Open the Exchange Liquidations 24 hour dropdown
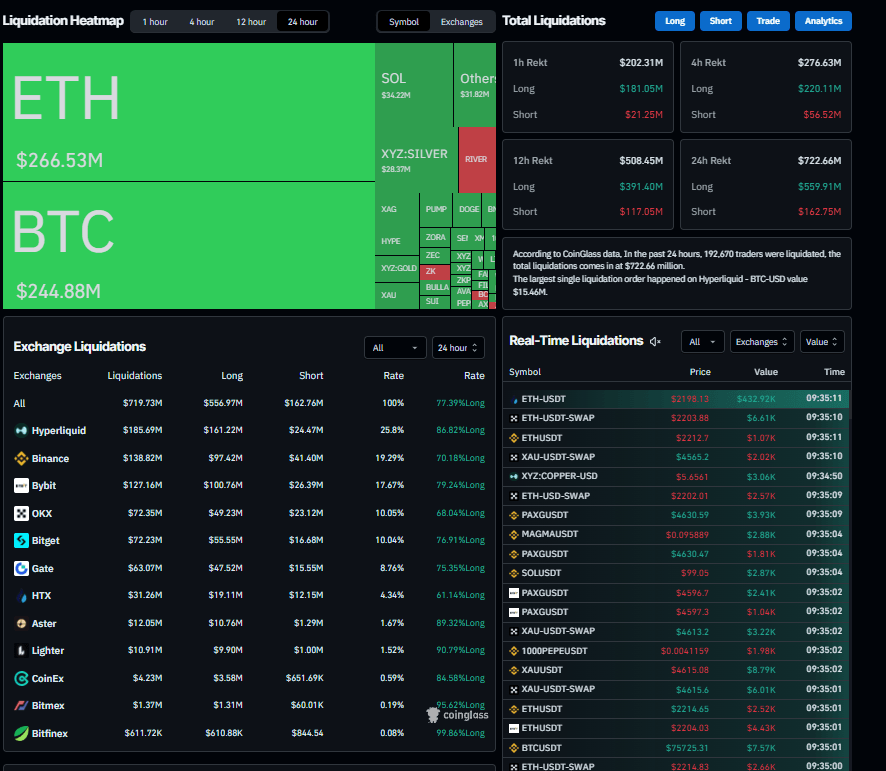The height and width of the screenshot is (771, 886). pyautogui.click(x=458, y=348)
